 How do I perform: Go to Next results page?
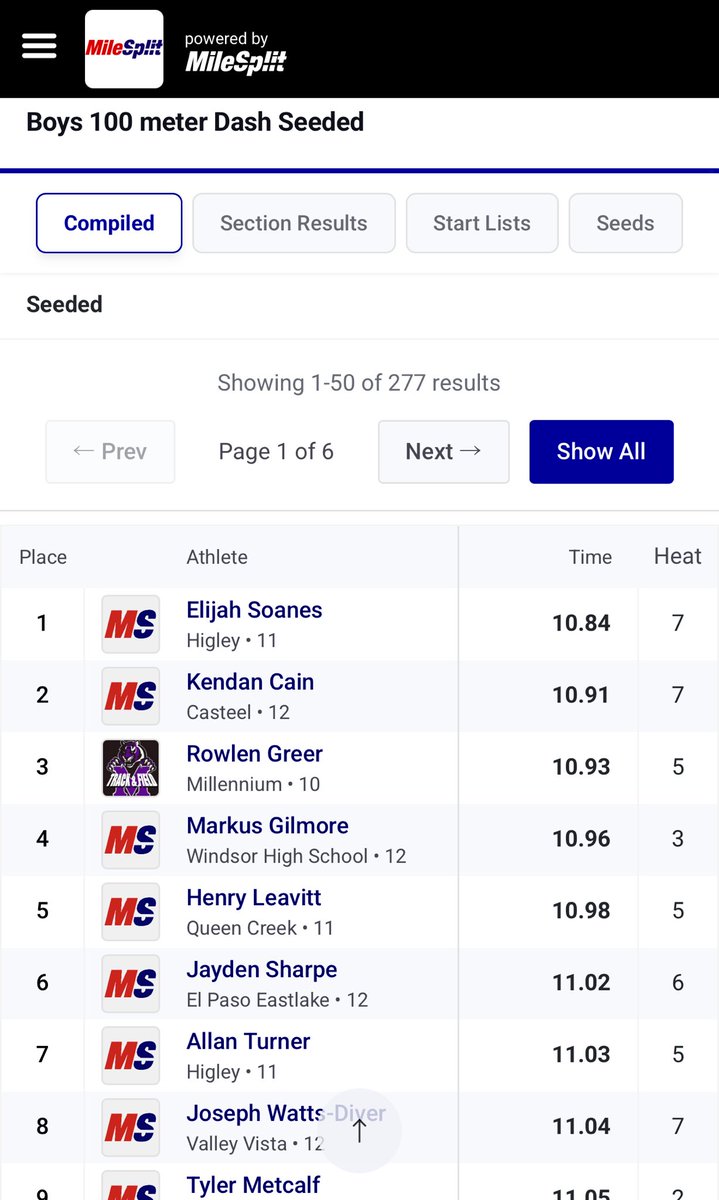pos(443,452)
